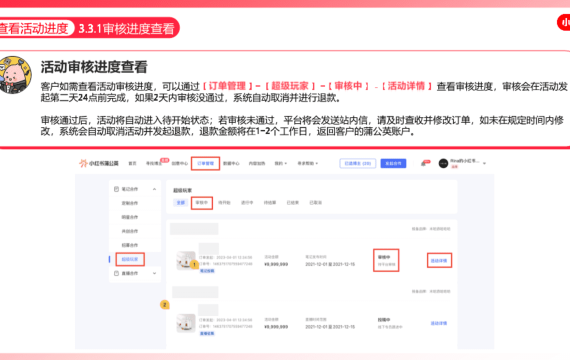
Task: Open the 寻求帮助 dropdown in the navbar
Action: [308, 164]
